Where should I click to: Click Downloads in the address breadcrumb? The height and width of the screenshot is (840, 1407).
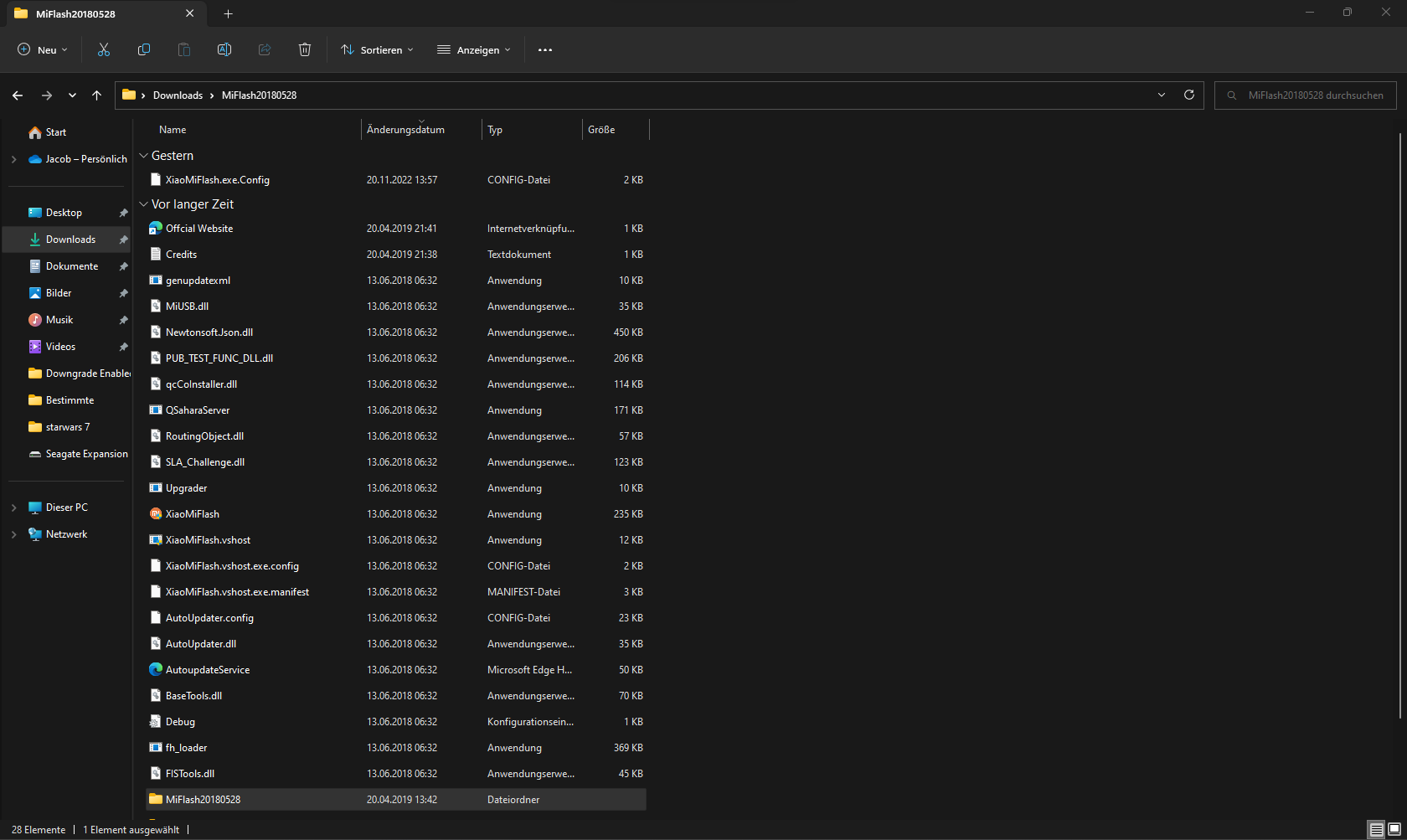tap(178, 95)
